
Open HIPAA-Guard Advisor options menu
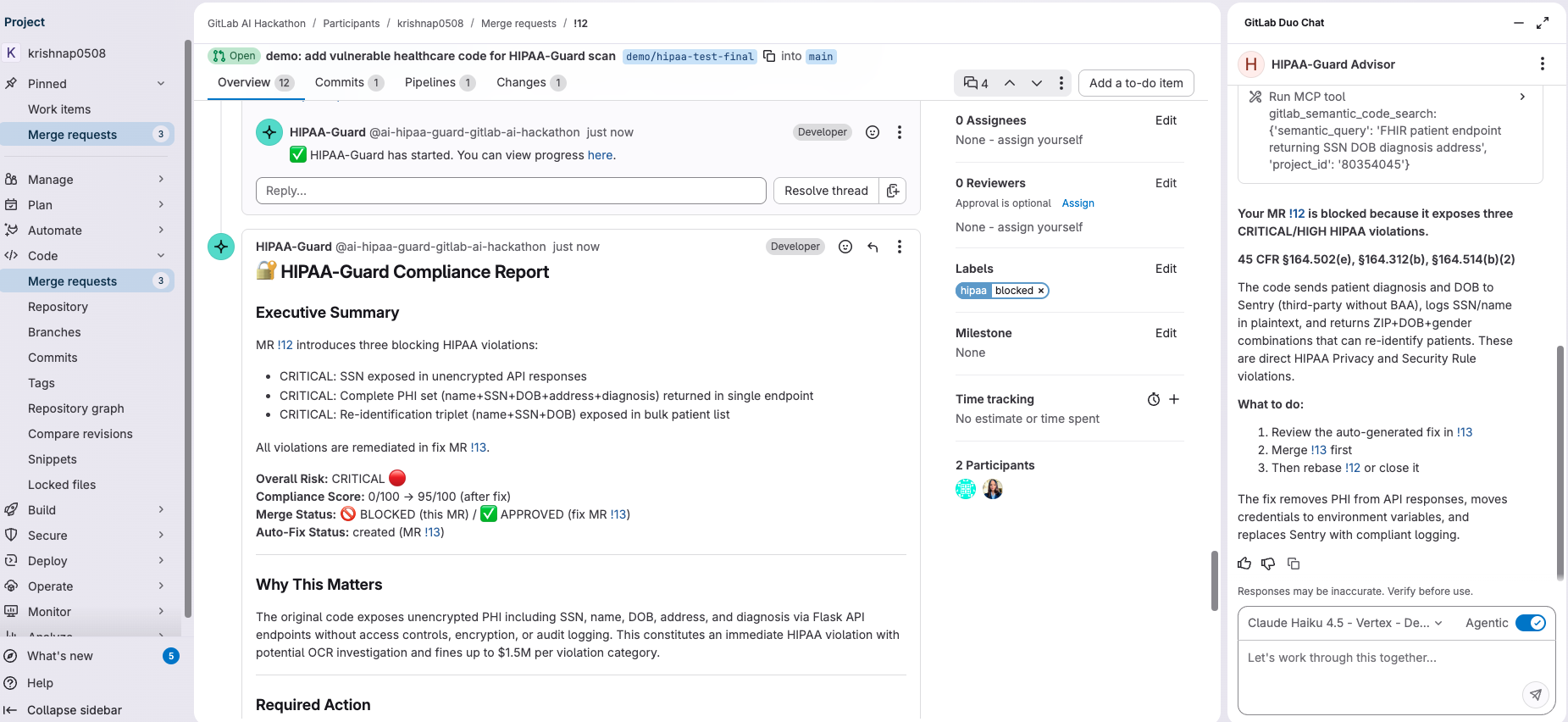click(1543, 64)
